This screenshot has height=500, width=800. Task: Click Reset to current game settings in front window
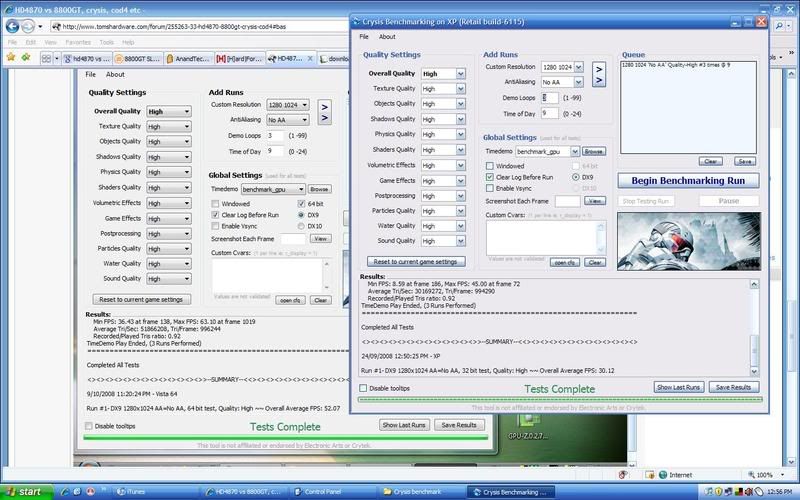coord(416,262)
